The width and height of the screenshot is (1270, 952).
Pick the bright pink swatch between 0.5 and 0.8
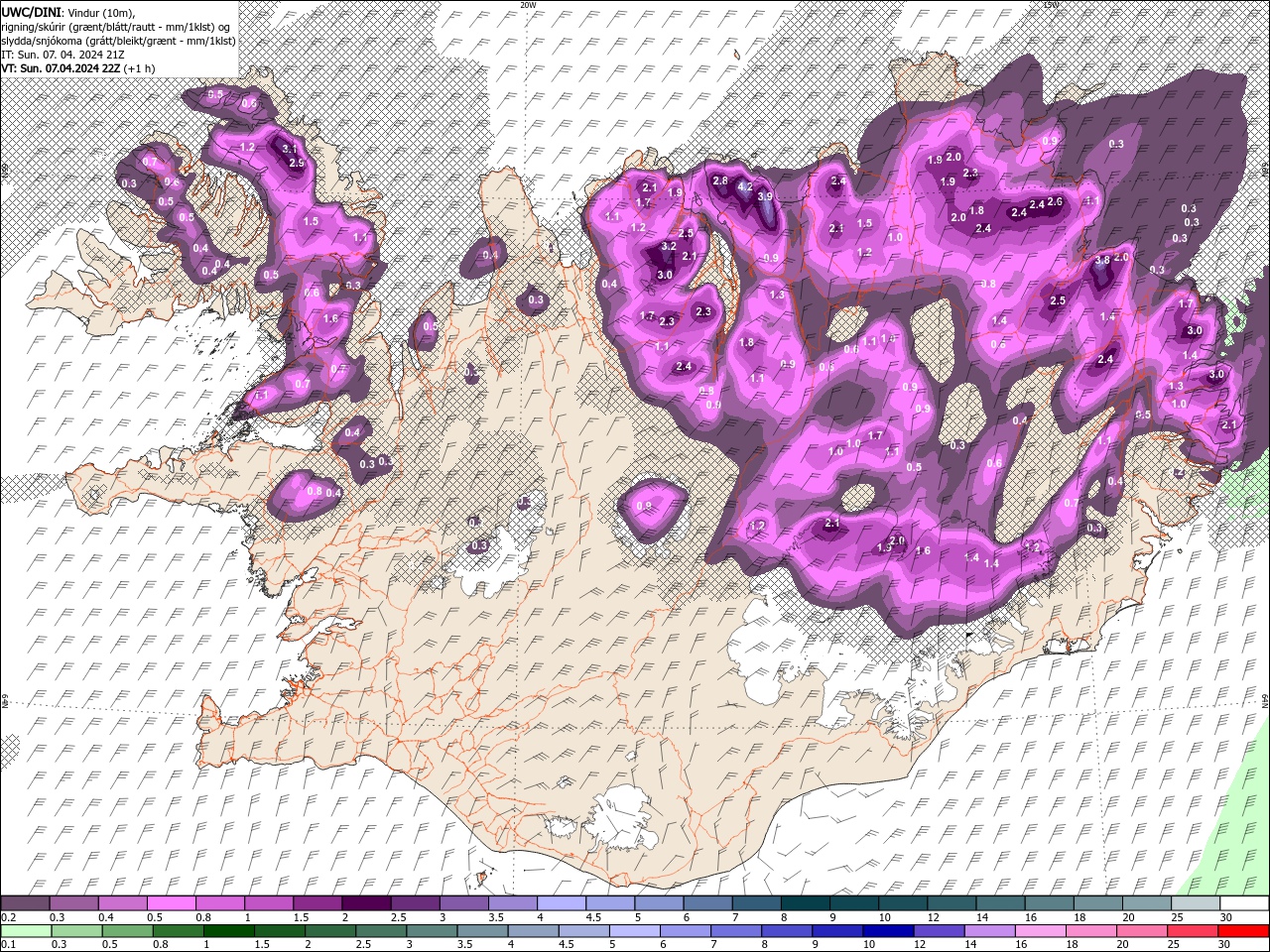click(171, 903)
